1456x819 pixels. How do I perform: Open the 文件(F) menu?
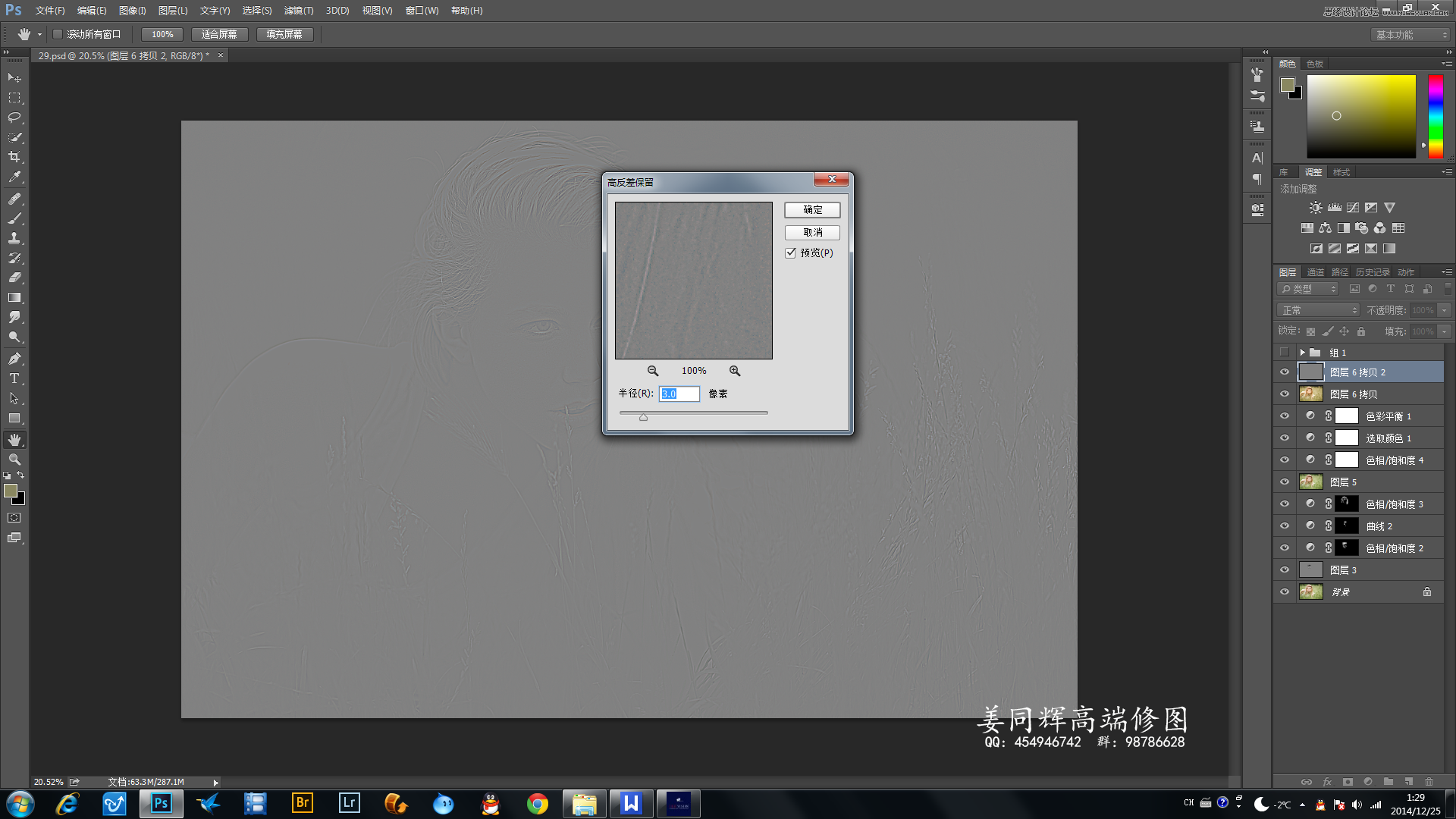tap(50, 11)
